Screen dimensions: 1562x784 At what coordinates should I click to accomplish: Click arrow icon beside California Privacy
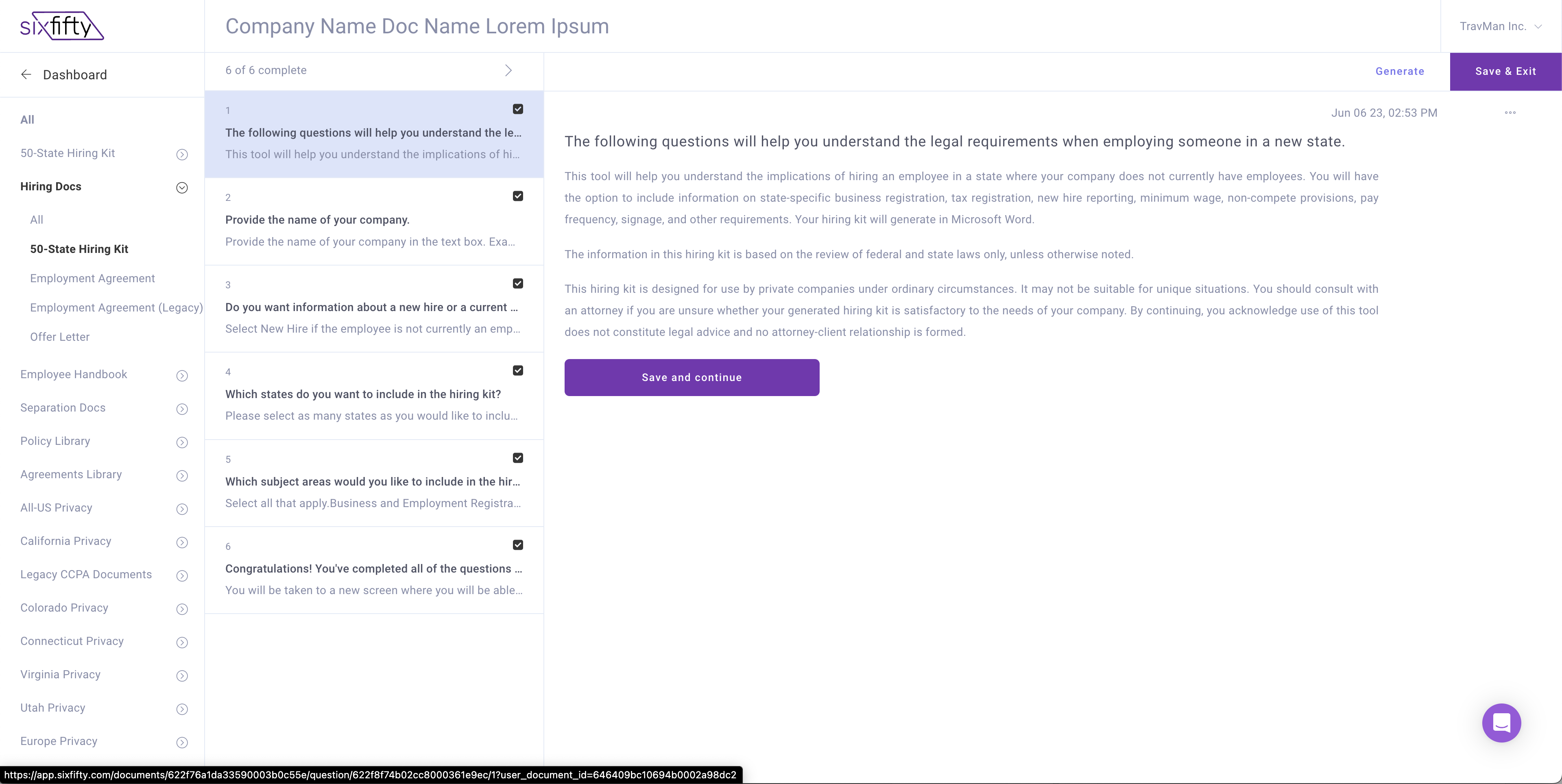182,542
